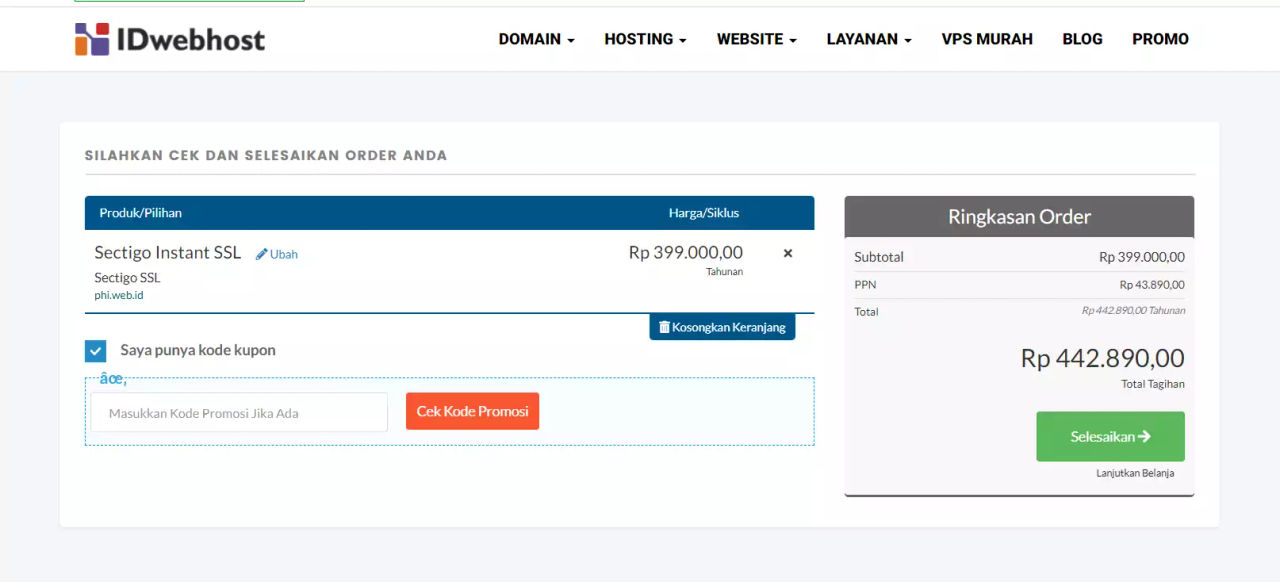1280x582 pixels.
Task: Open the DOMAIN dropdown menu
Action: coord(537,39)
